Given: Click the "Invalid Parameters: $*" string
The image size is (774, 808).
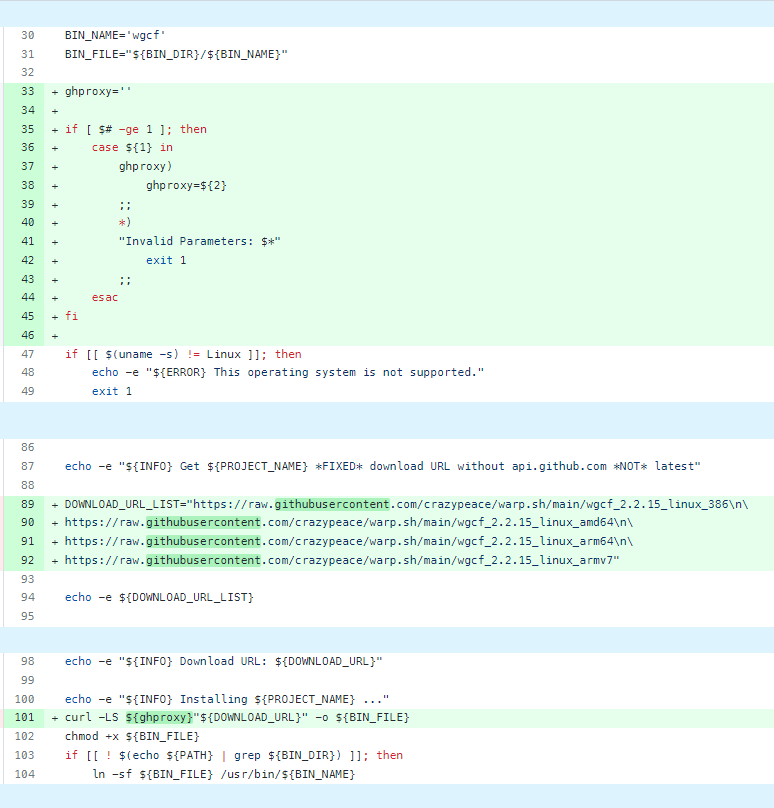Looking at the screenshot, I should (200, 241).
